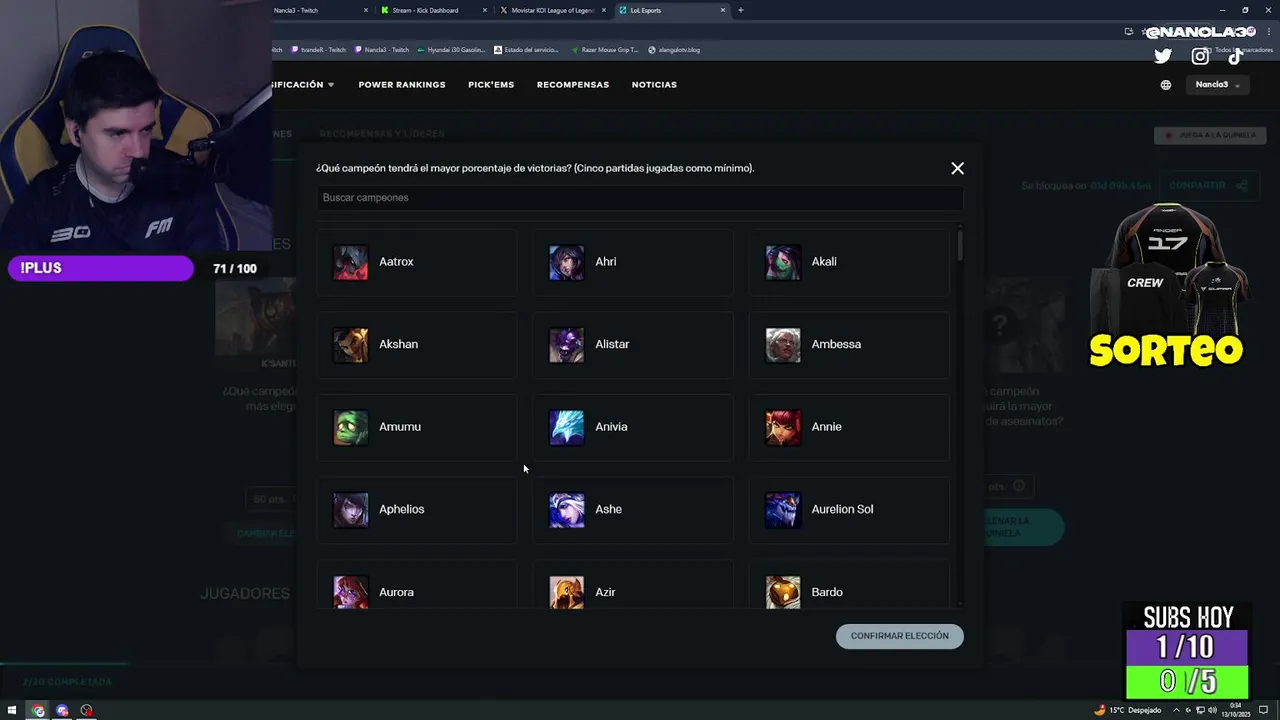Viewport: 1280px width, 720px height.
Task: Select the LoL Esports browser tab
Action: pyautogui.click(x=671, y=10)
